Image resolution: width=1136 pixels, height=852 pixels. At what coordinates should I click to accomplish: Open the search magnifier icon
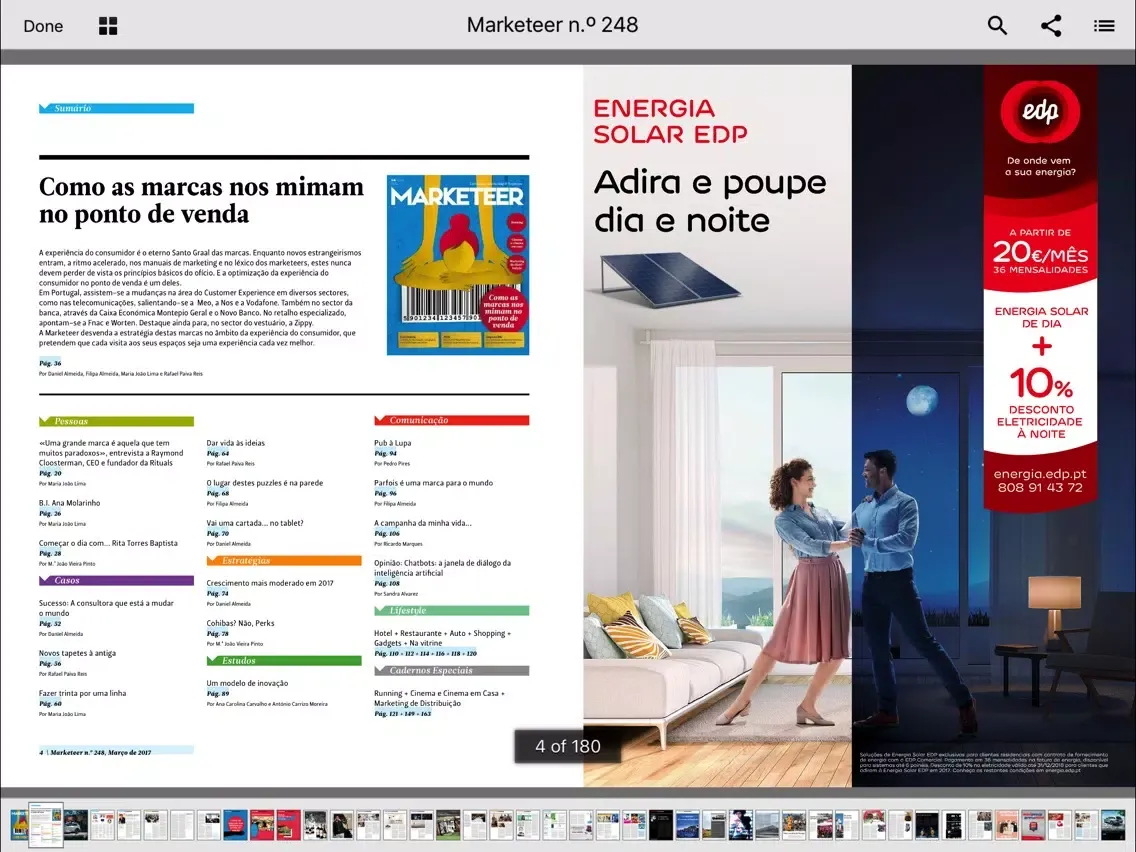point(998,25)
